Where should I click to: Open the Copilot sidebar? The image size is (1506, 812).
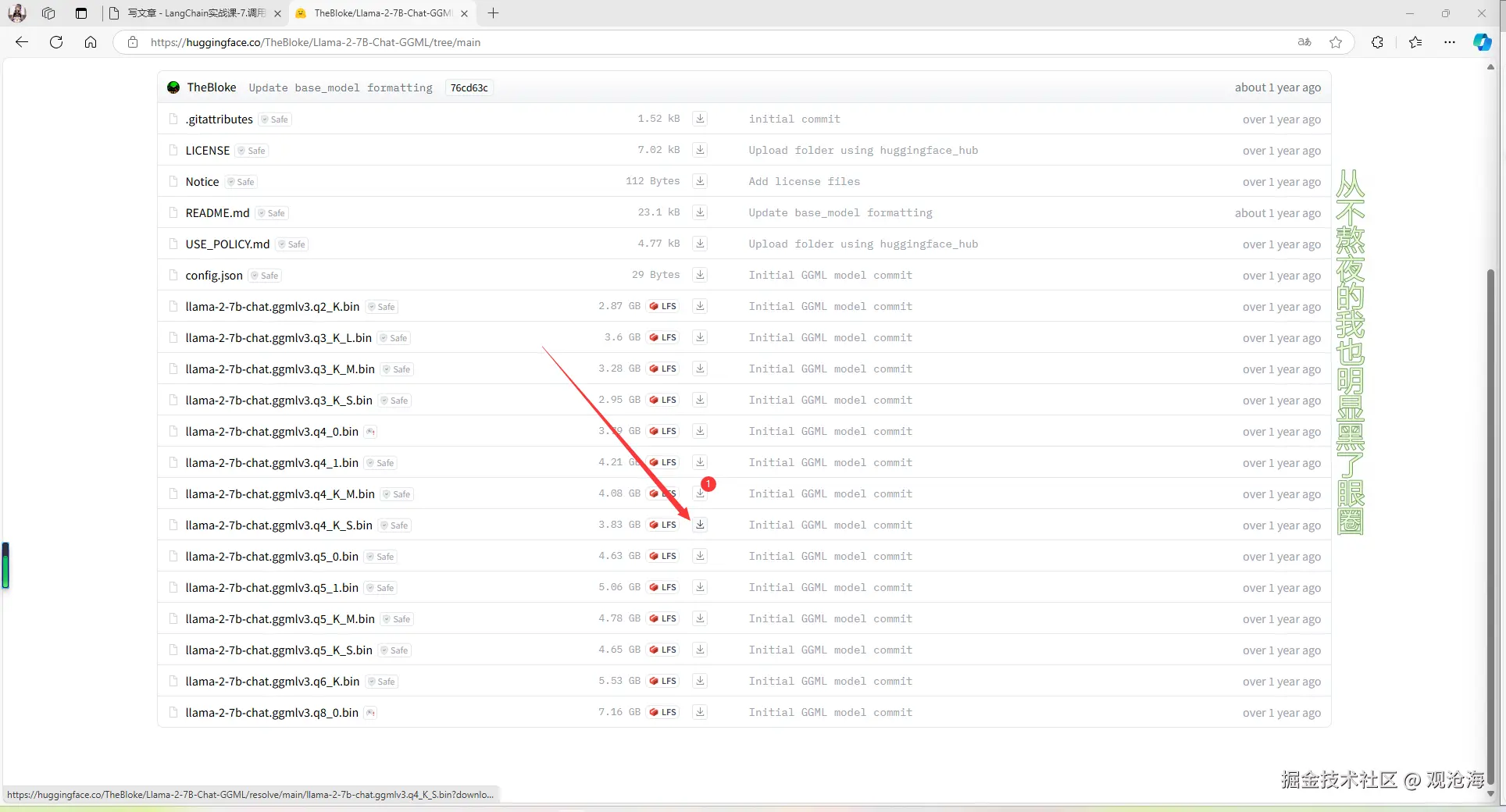click(x=1482, y=42)
